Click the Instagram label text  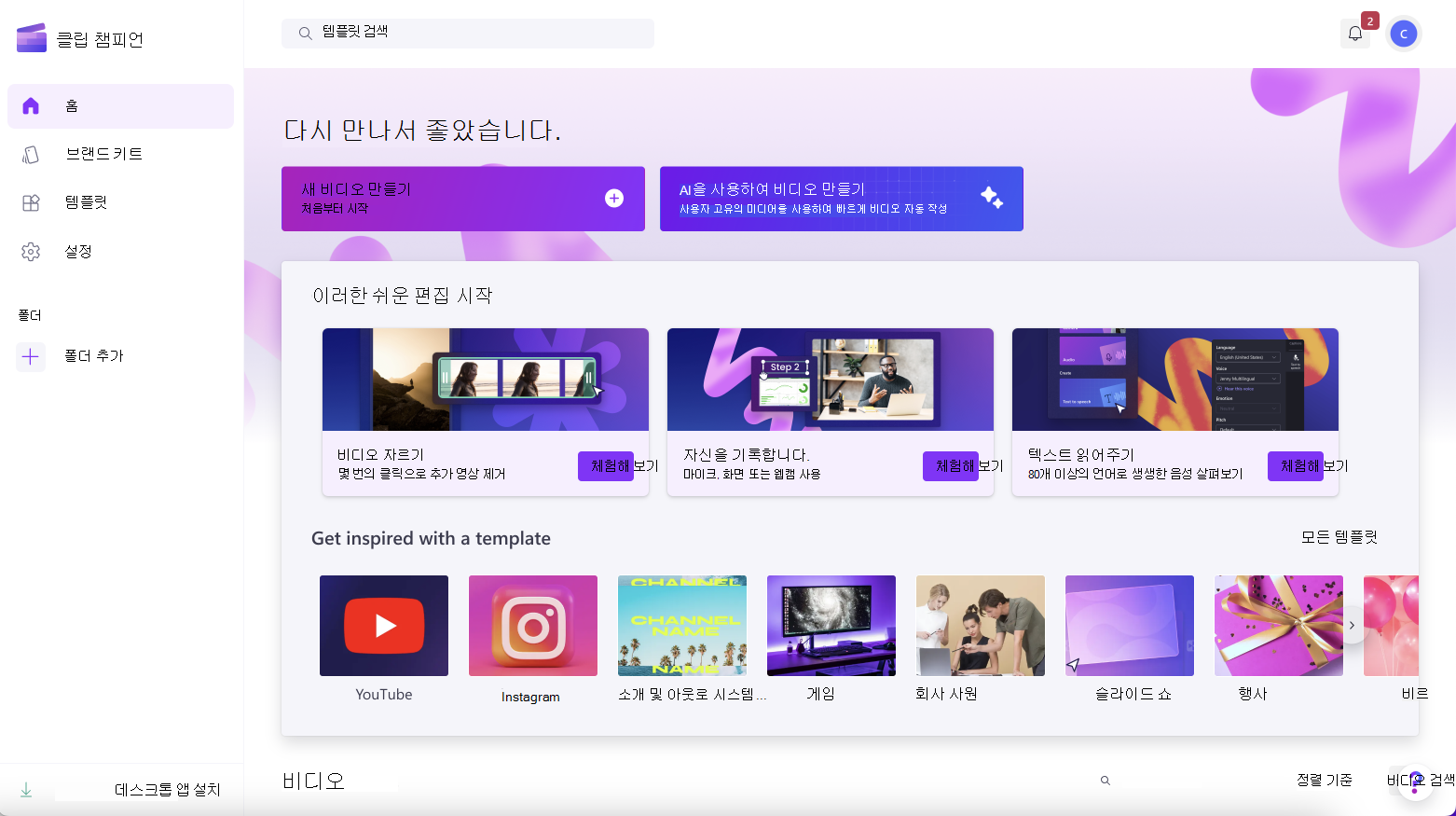[530, 697]
